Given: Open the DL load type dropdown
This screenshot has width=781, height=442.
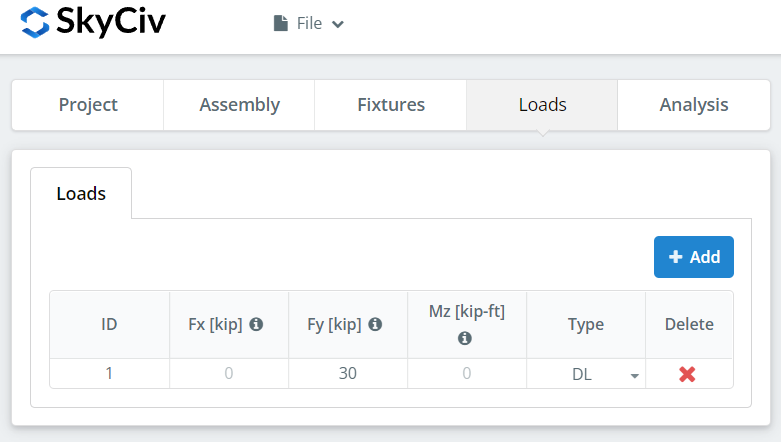Looking at the screenshot, I should [590, 374].
